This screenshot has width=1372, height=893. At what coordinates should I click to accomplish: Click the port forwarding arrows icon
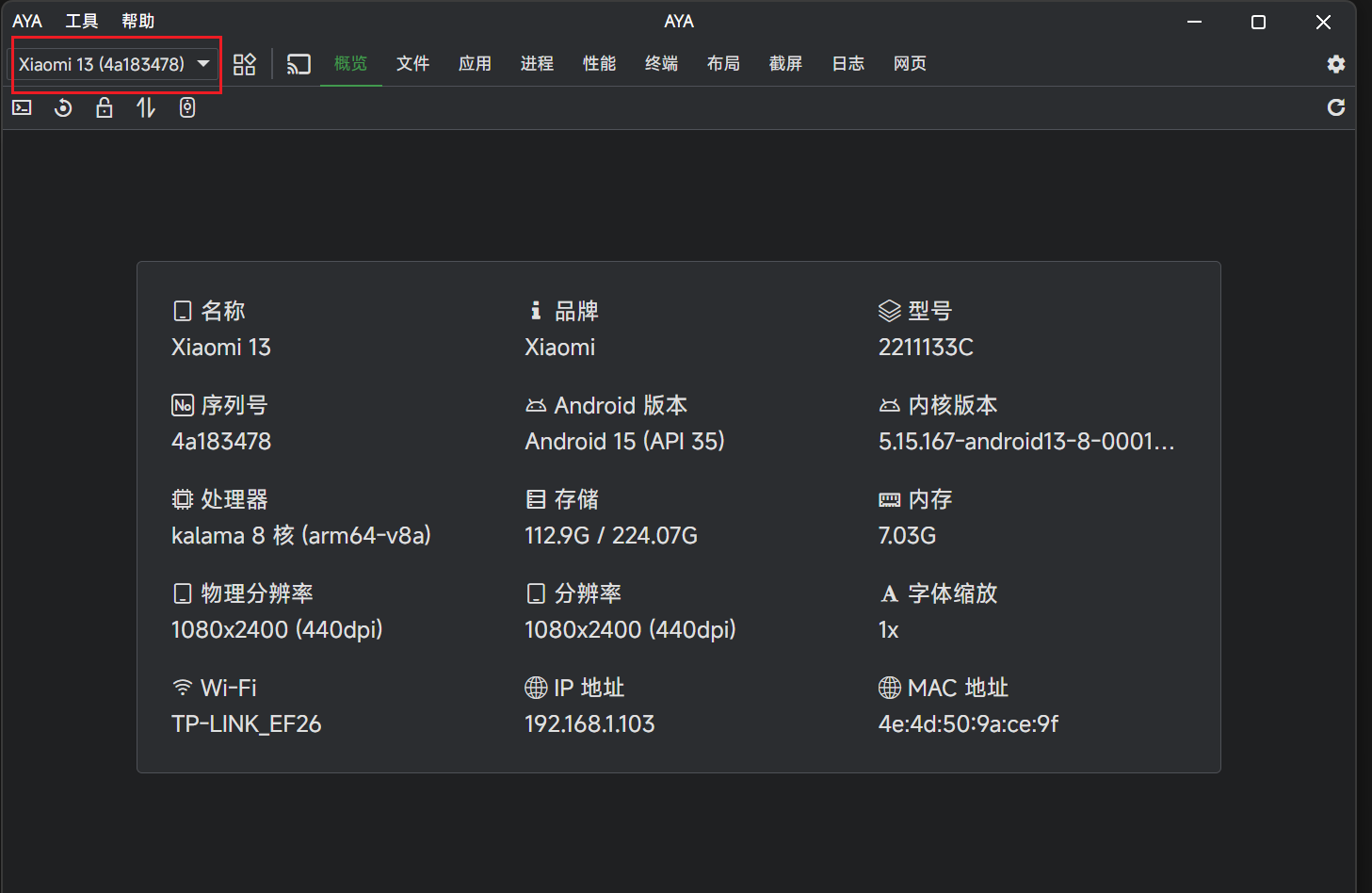145,107
